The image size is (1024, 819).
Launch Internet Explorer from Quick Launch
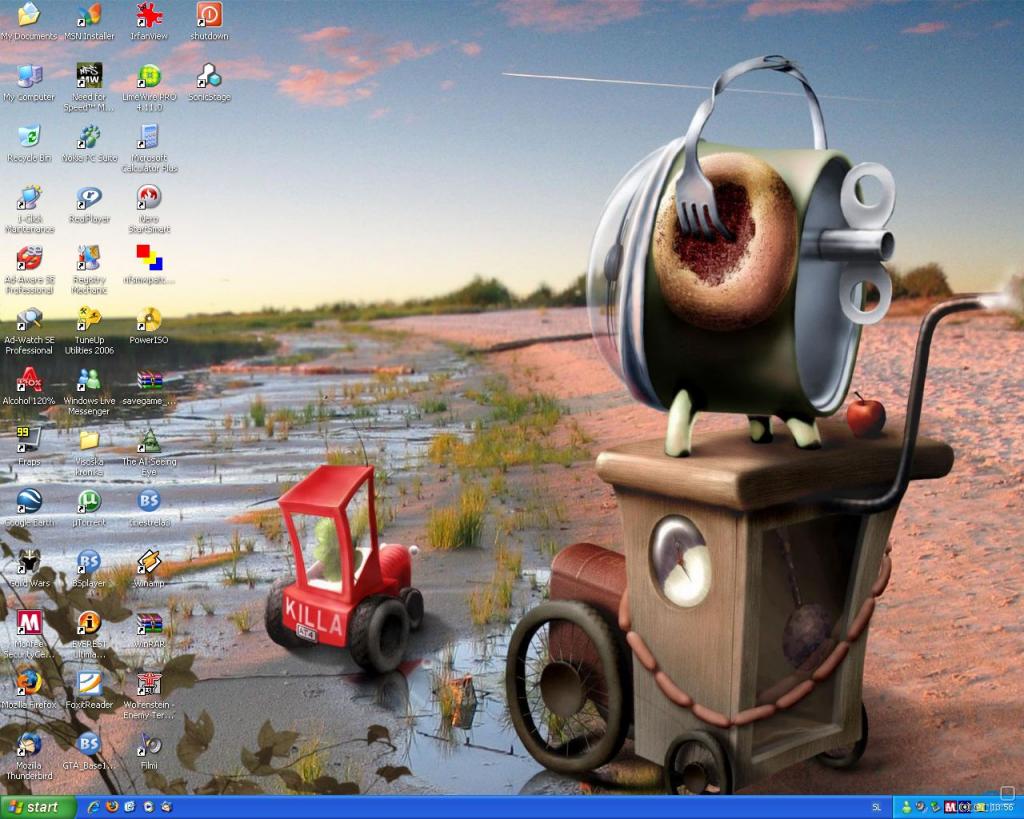(x=93, y=807)
